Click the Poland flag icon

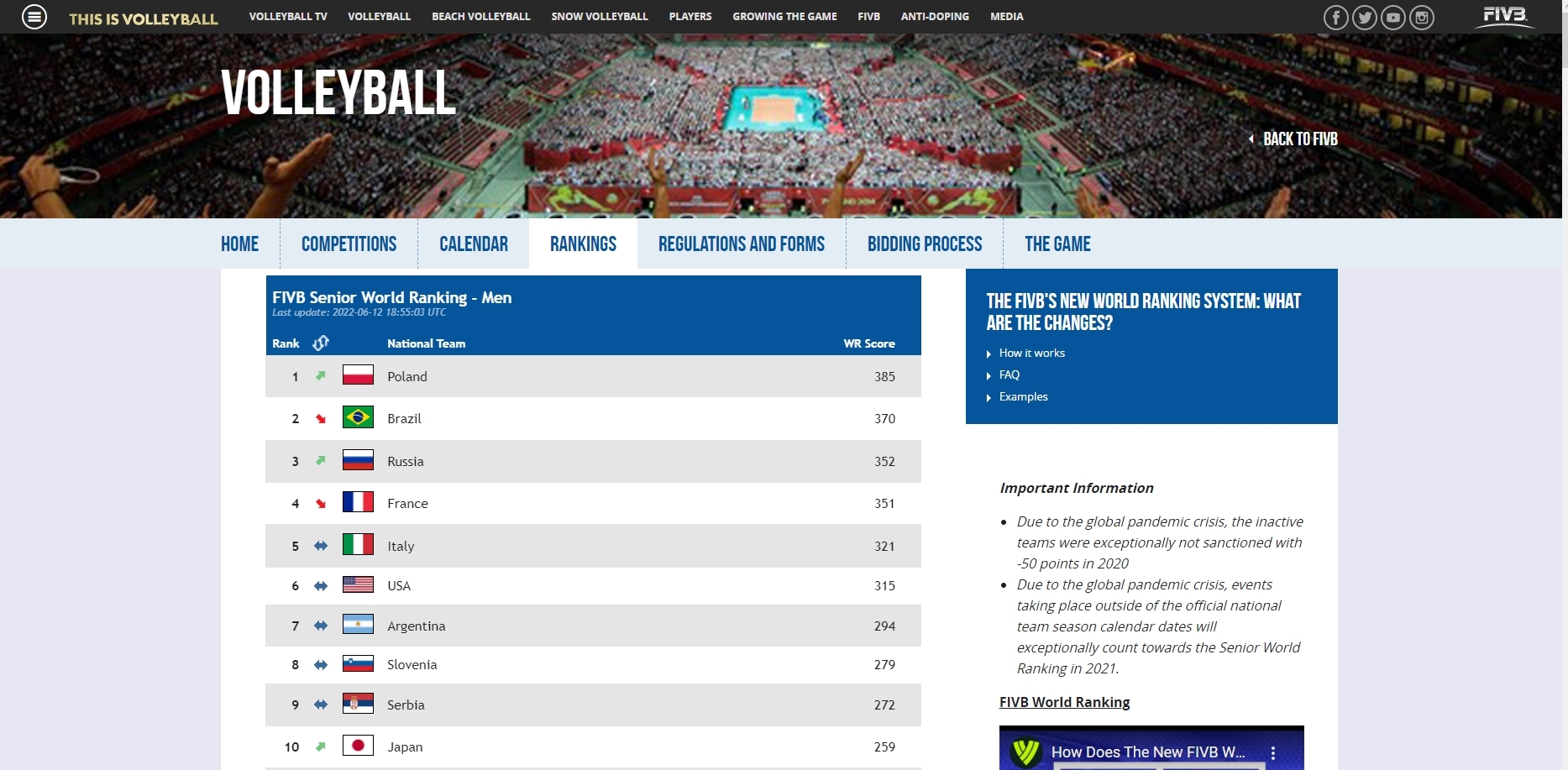[358, 375]
